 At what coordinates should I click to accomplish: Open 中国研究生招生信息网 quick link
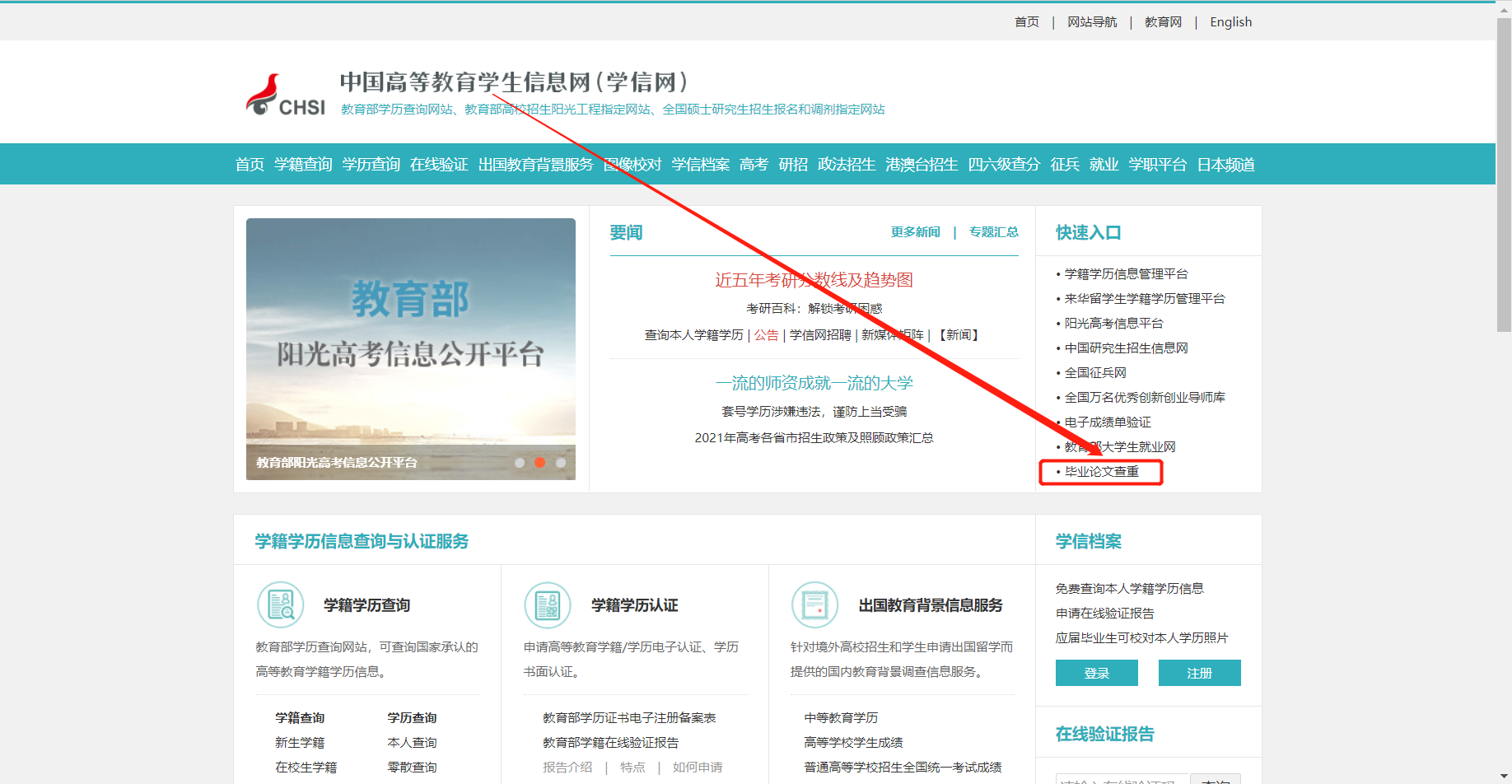tap(1126, 348)
